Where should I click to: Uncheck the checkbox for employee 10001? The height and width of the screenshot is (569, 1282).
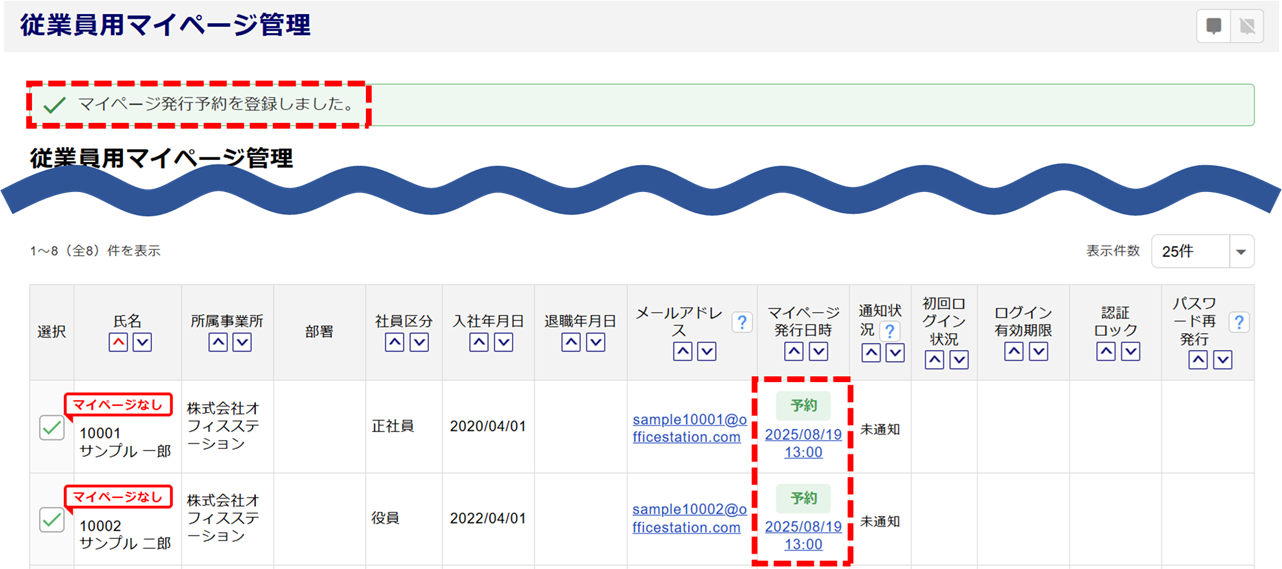point(52,428)
